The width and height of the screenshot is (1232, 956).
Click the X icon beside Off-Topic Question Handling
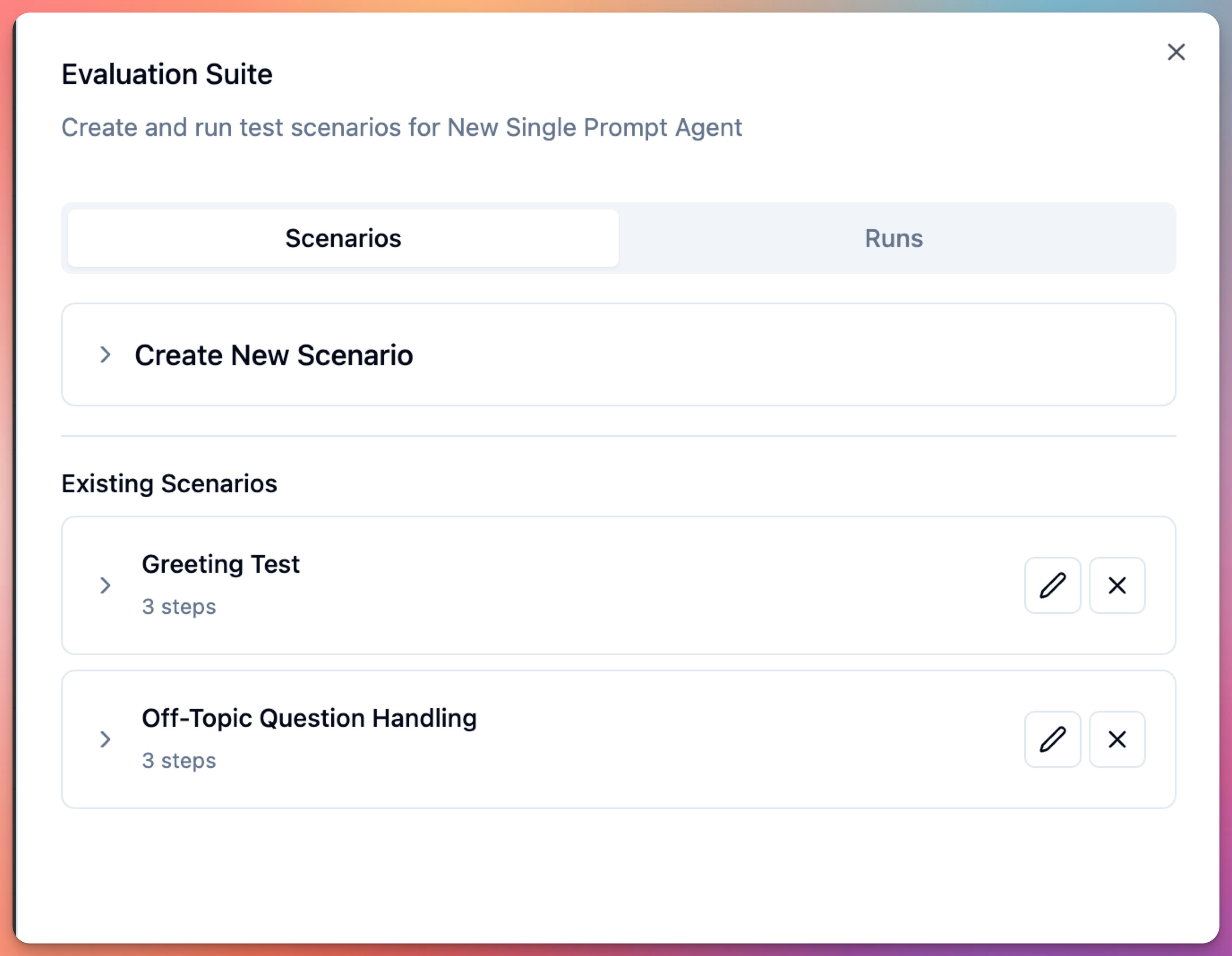point(1117,739)
